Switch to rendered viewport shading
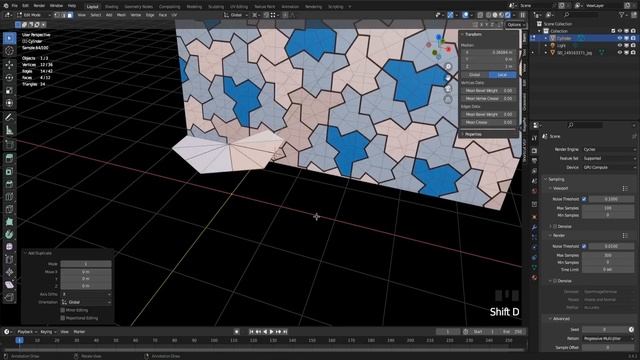Screen dimensions: 640x360 coord(508,15)
